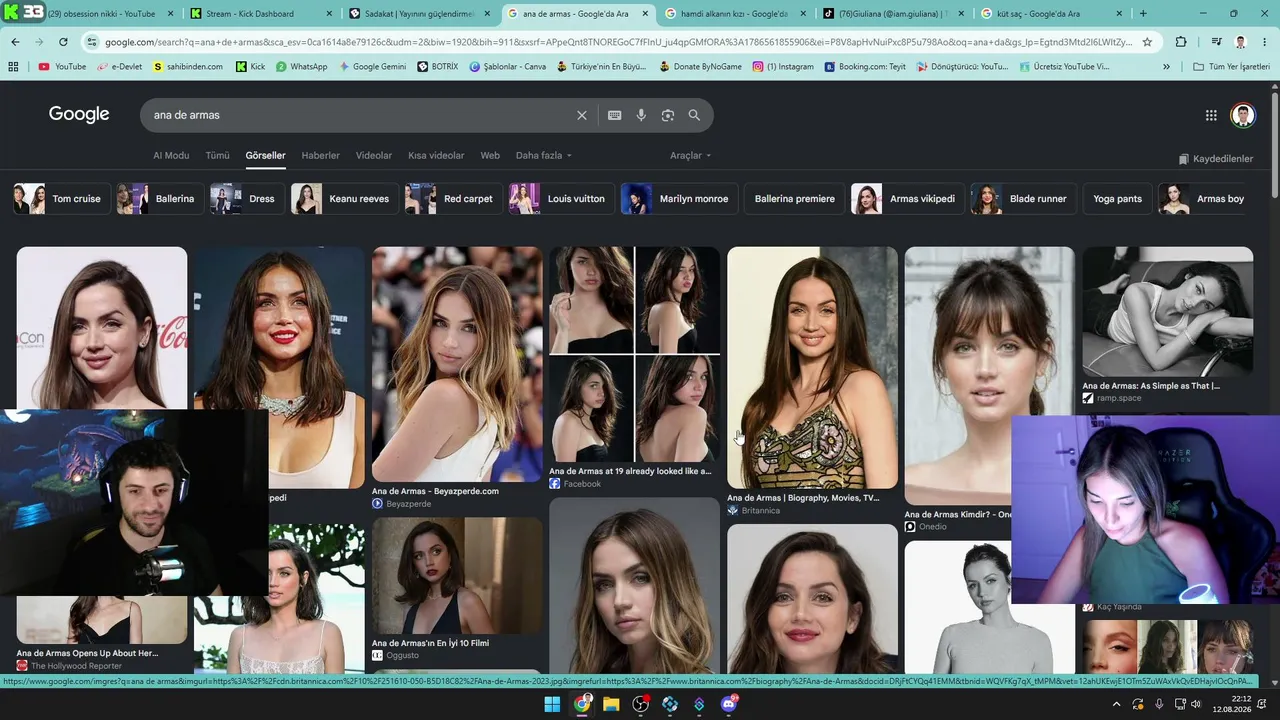
Task: Open the bookmarks bar apps grid icon
Action: tap(13, 67)
